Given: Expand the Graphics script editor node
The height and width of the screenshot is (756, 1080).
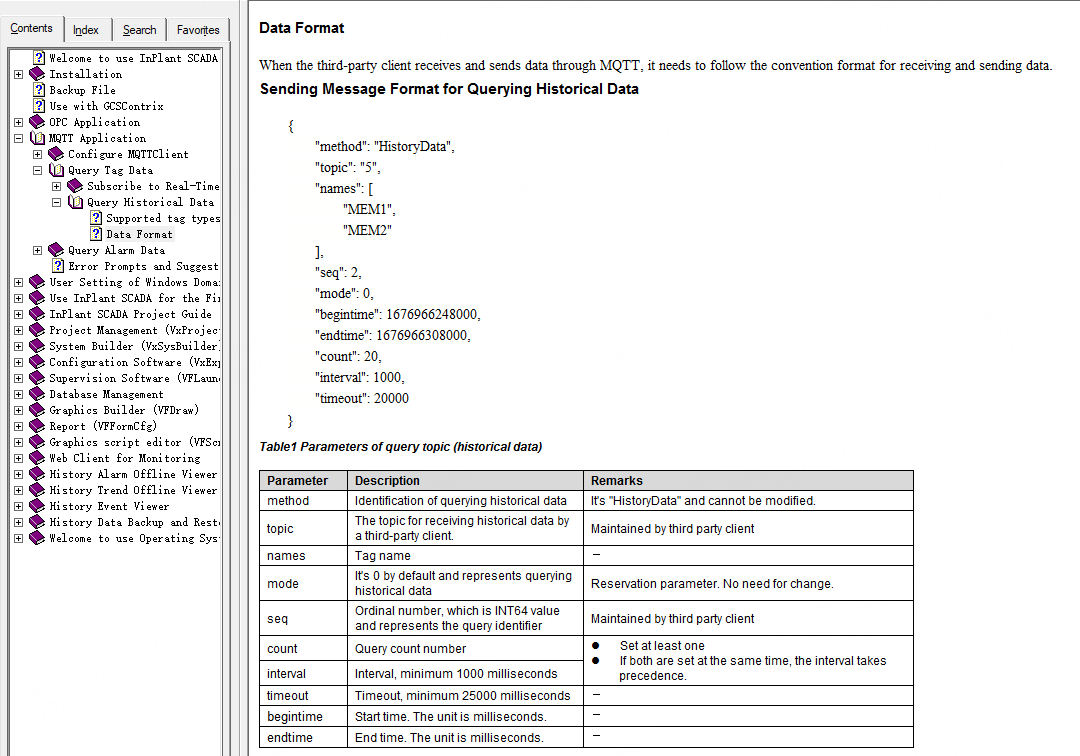Looking at the screenshot, I should 19,443.
